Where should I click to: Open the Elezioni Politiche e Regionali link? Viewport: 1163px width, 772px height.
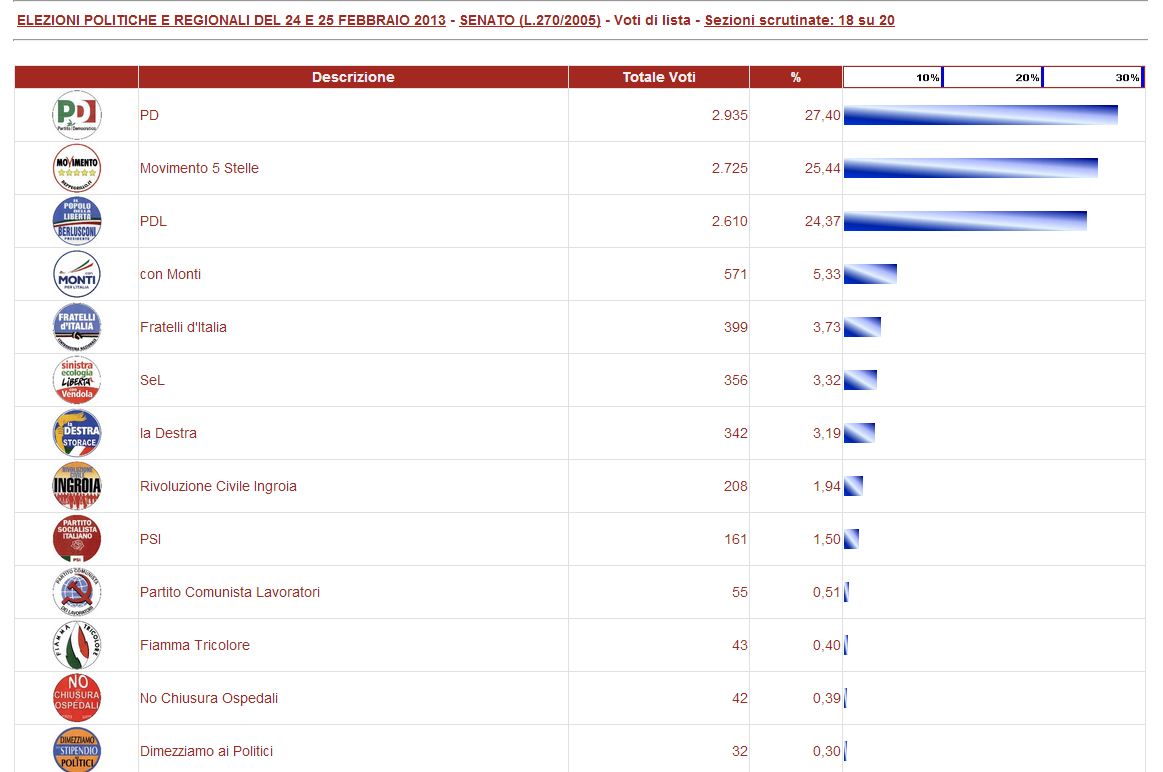click(231, 20)
